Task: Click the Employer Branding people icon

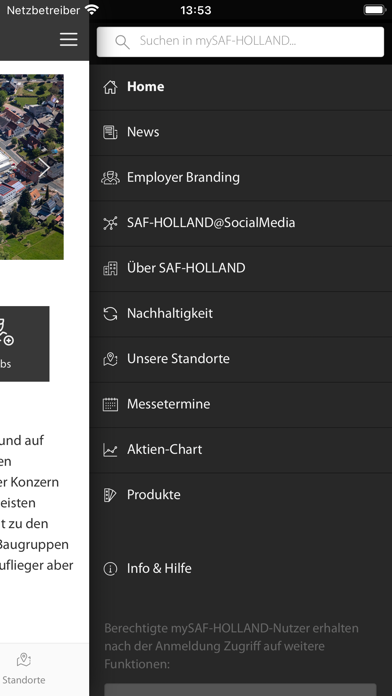Action: [x=110, y=178]
